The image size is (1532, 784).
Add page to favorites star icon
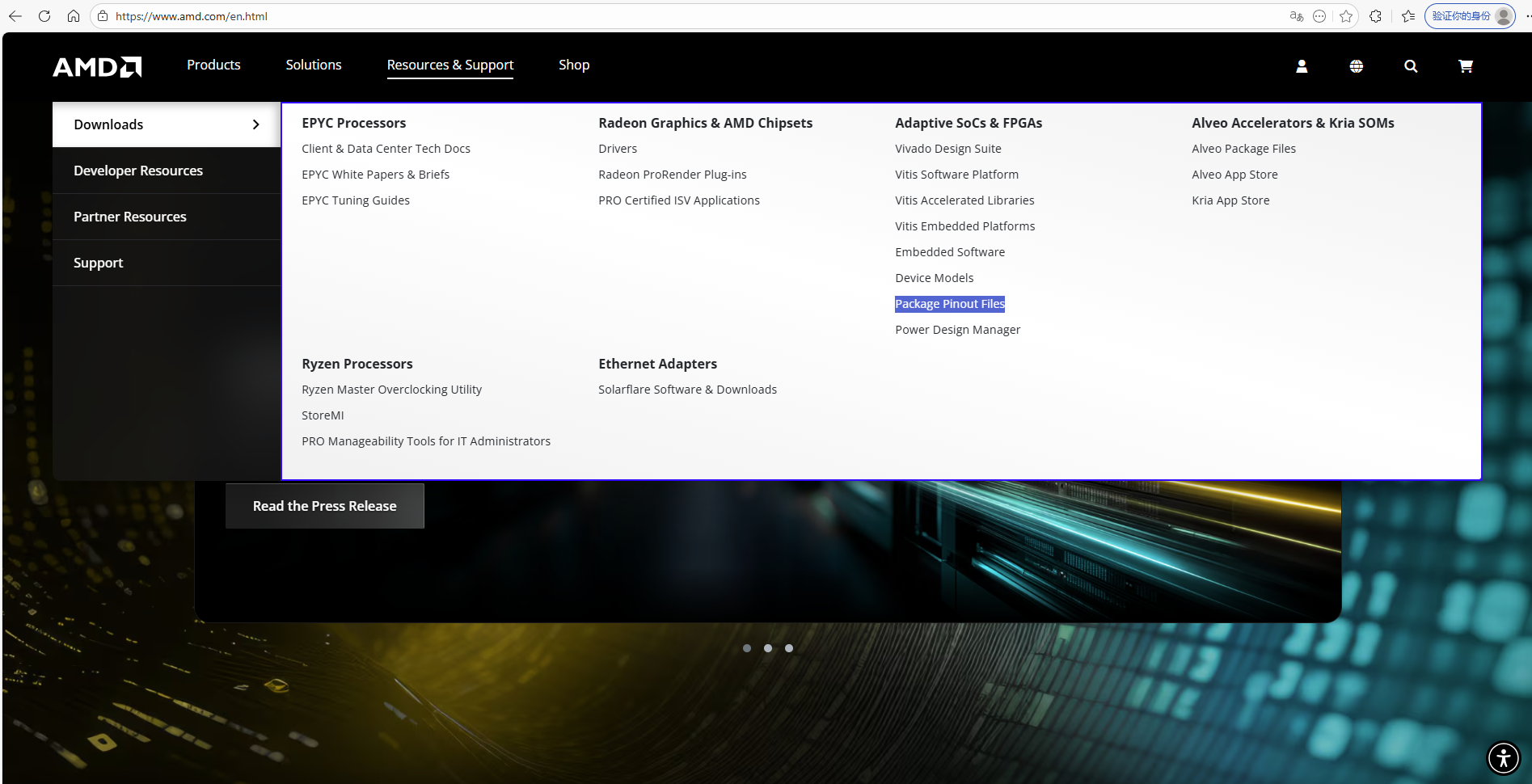click(1346, 16)
